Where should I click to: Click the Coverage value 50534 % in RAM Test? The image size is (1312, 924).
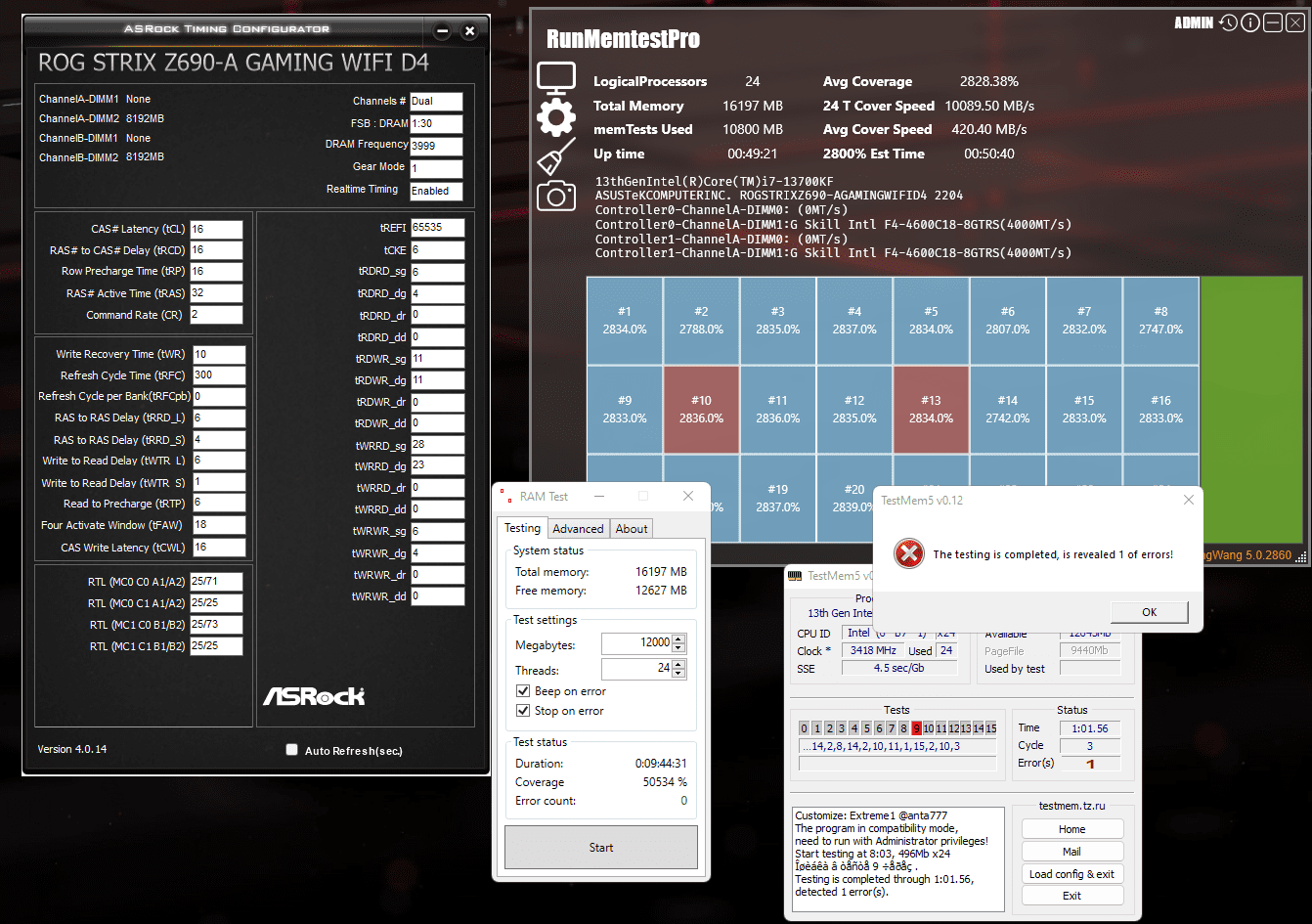[665, 782]
